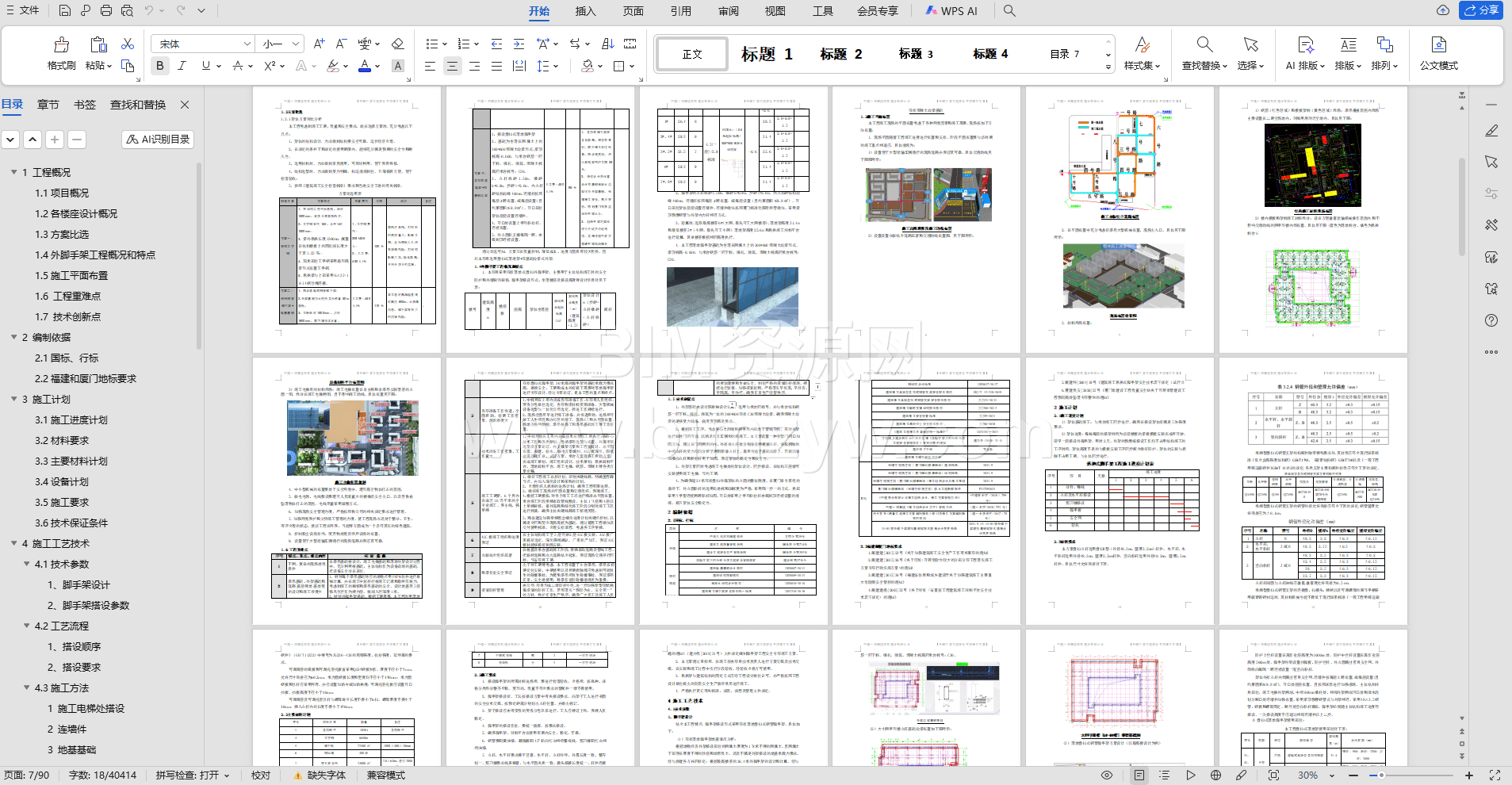This screenshot has width=1512, height=785.
Task: Toggle Center alignment
Action: click(452, 66)
